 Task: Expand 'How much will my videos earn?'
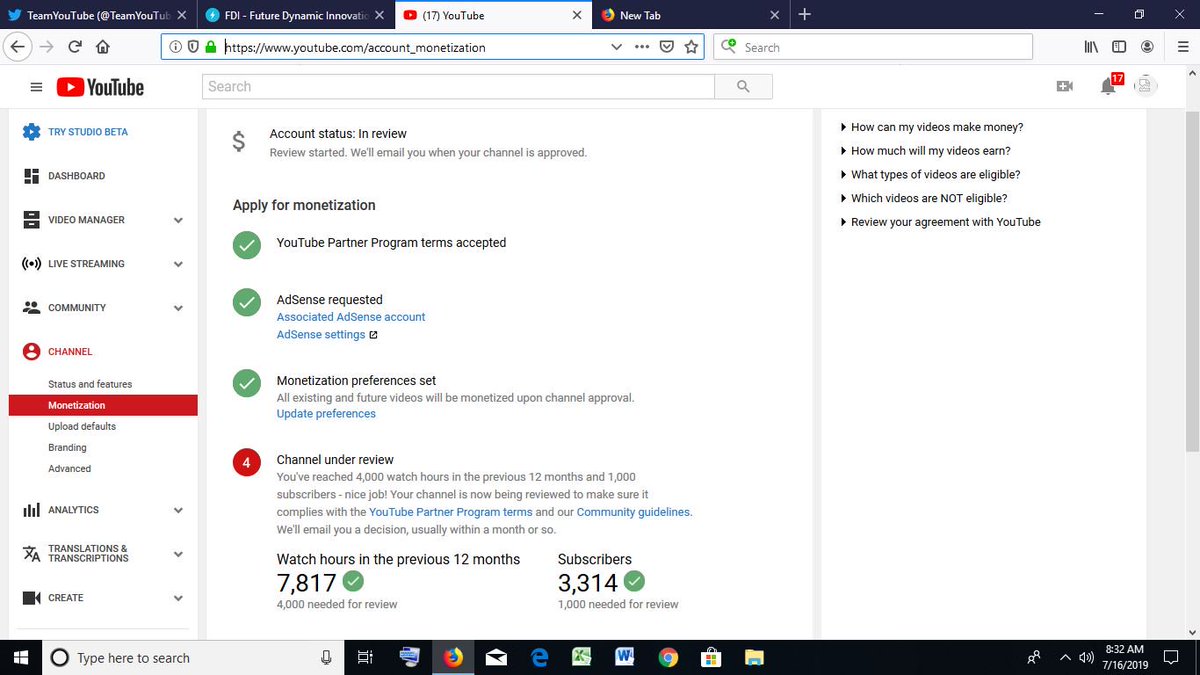click(926, 151)
